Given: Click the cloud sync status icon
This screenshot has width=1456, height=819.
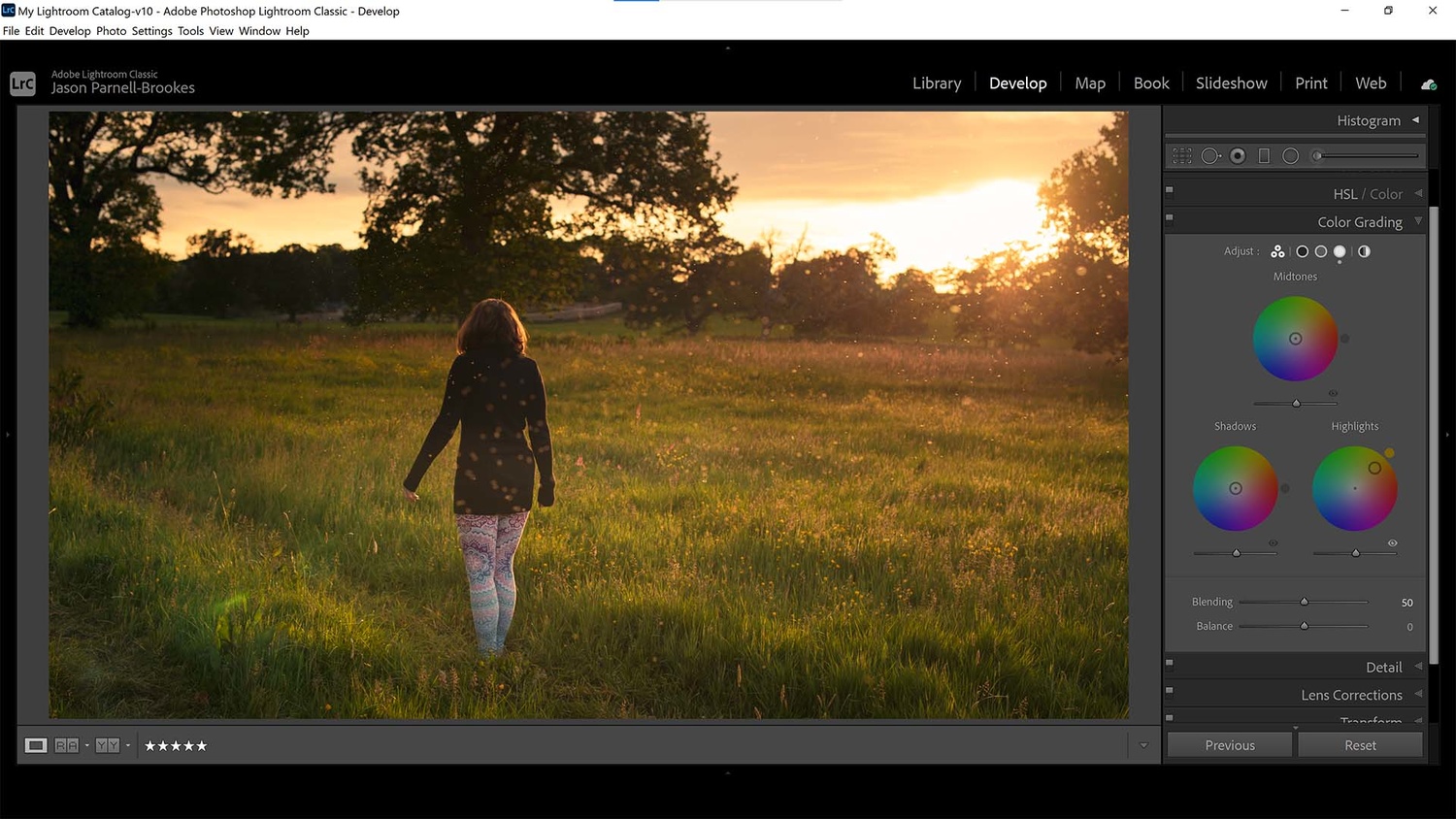Looking at the screenshot, I should tap(1429, 84).
